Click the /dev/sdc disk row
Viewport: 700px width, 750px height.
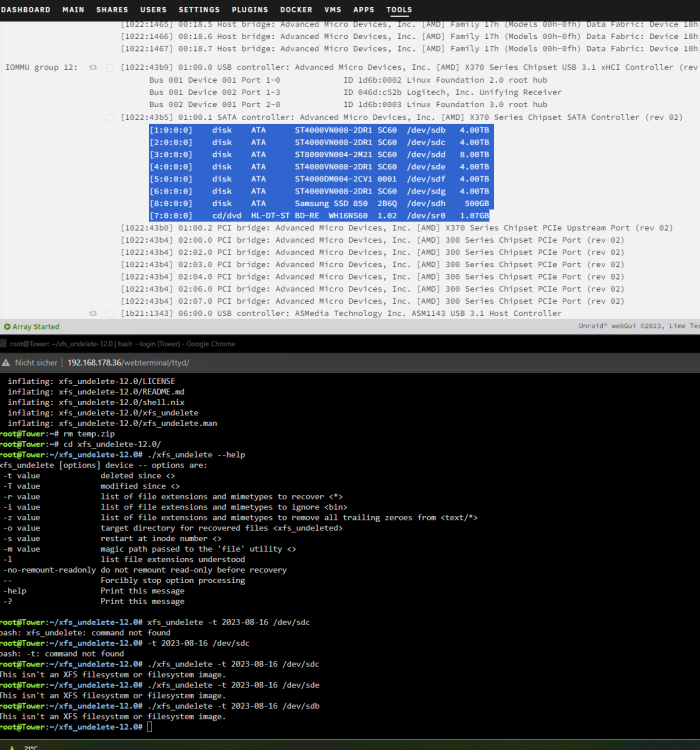tap(320, 143)
